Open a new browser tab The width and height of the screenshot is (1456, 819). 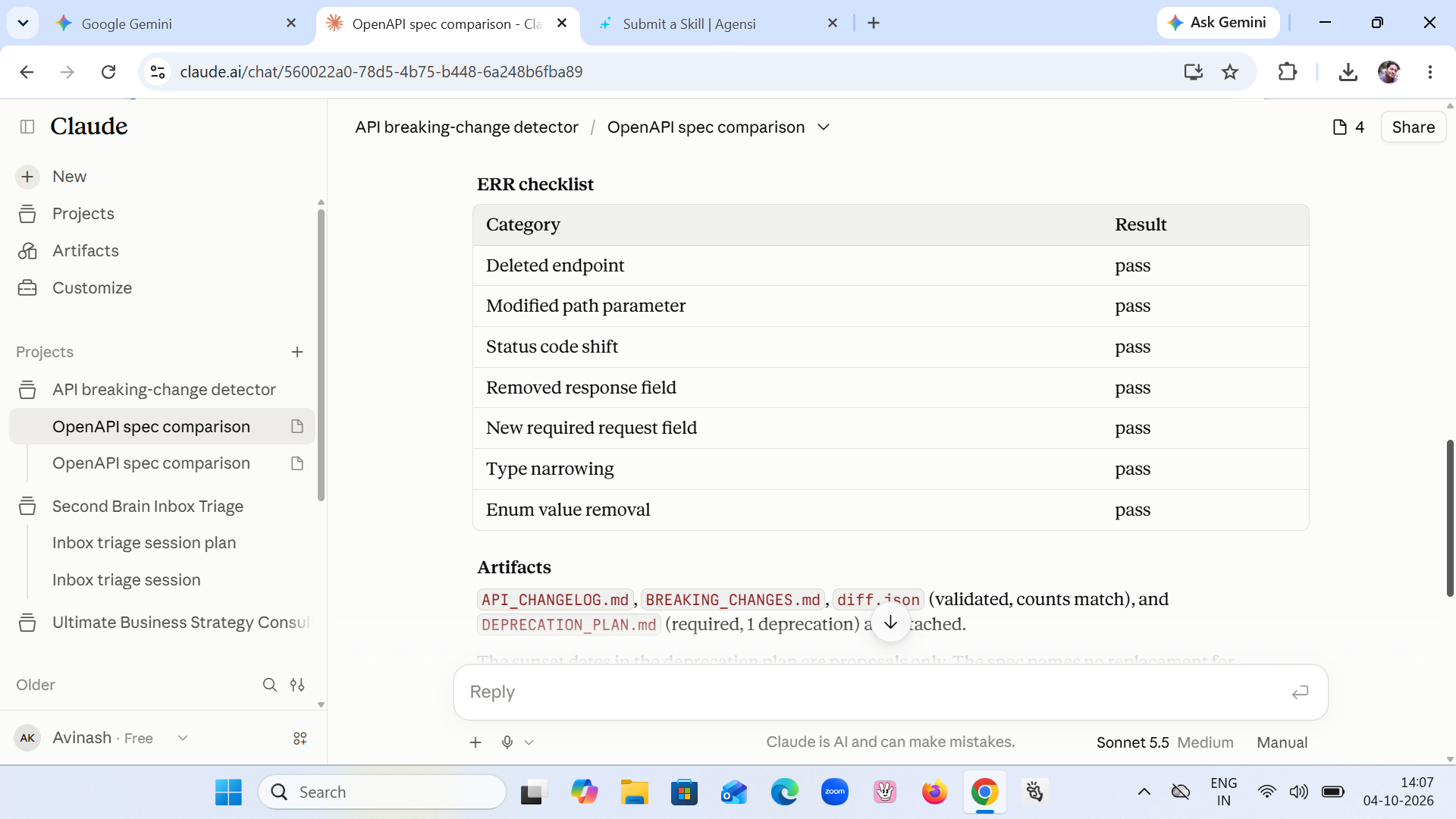(874, 24)
